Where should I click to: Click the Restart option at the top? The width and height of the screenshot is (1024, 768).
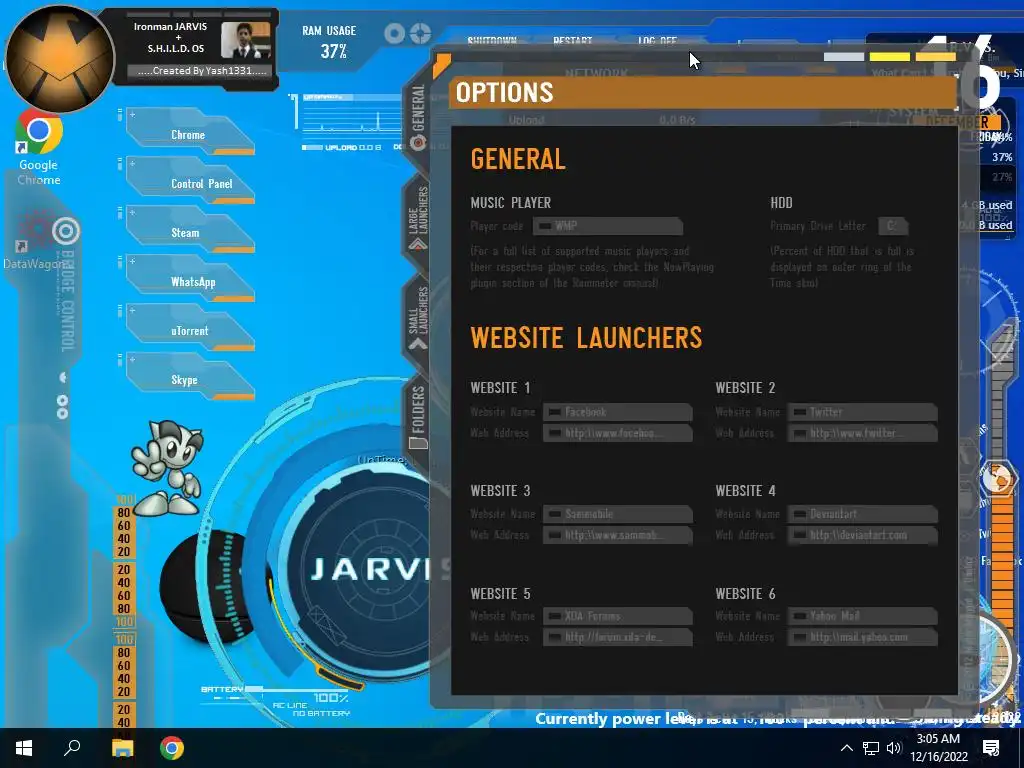coord(572,40)
